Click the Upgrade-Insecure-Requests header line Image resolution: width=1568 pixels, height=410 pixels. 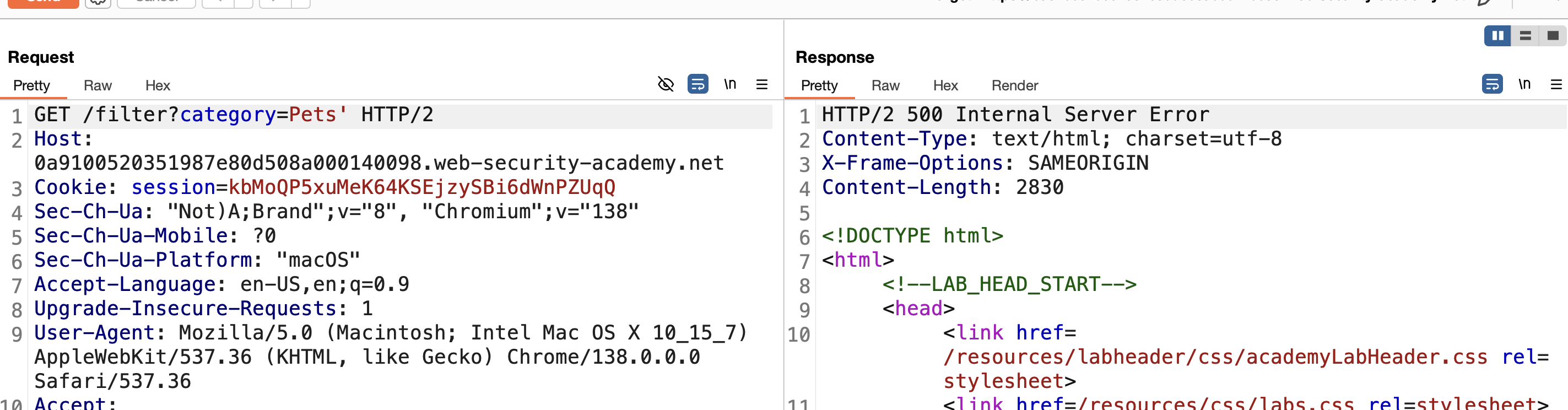[x=203, y=308]
